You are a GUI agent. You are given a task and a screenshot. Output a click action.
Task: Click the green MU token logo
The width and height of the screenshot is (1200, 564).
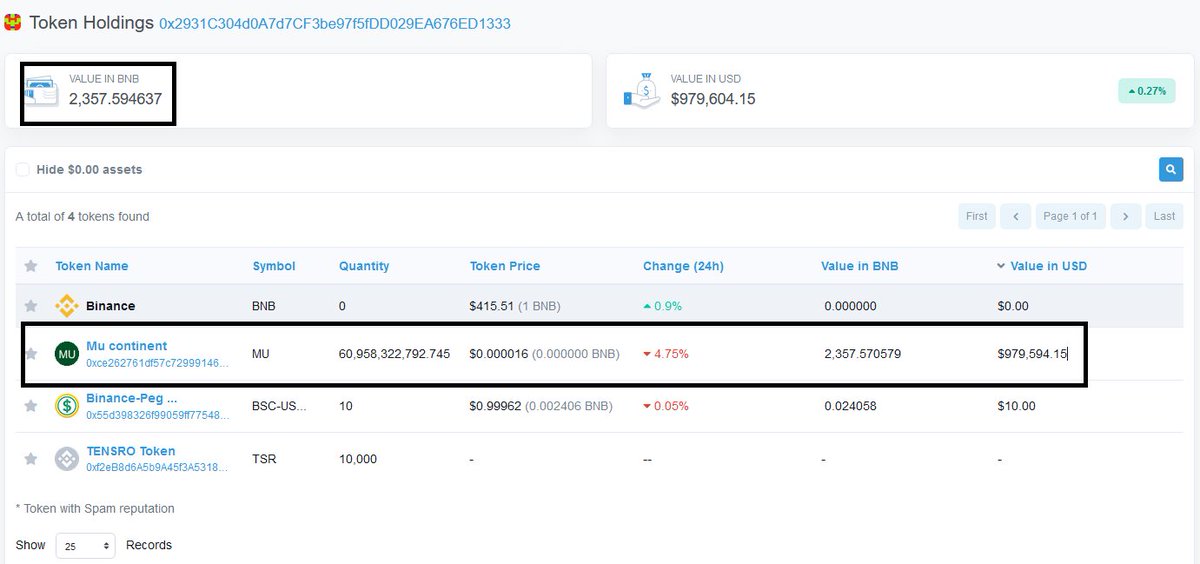67,354
